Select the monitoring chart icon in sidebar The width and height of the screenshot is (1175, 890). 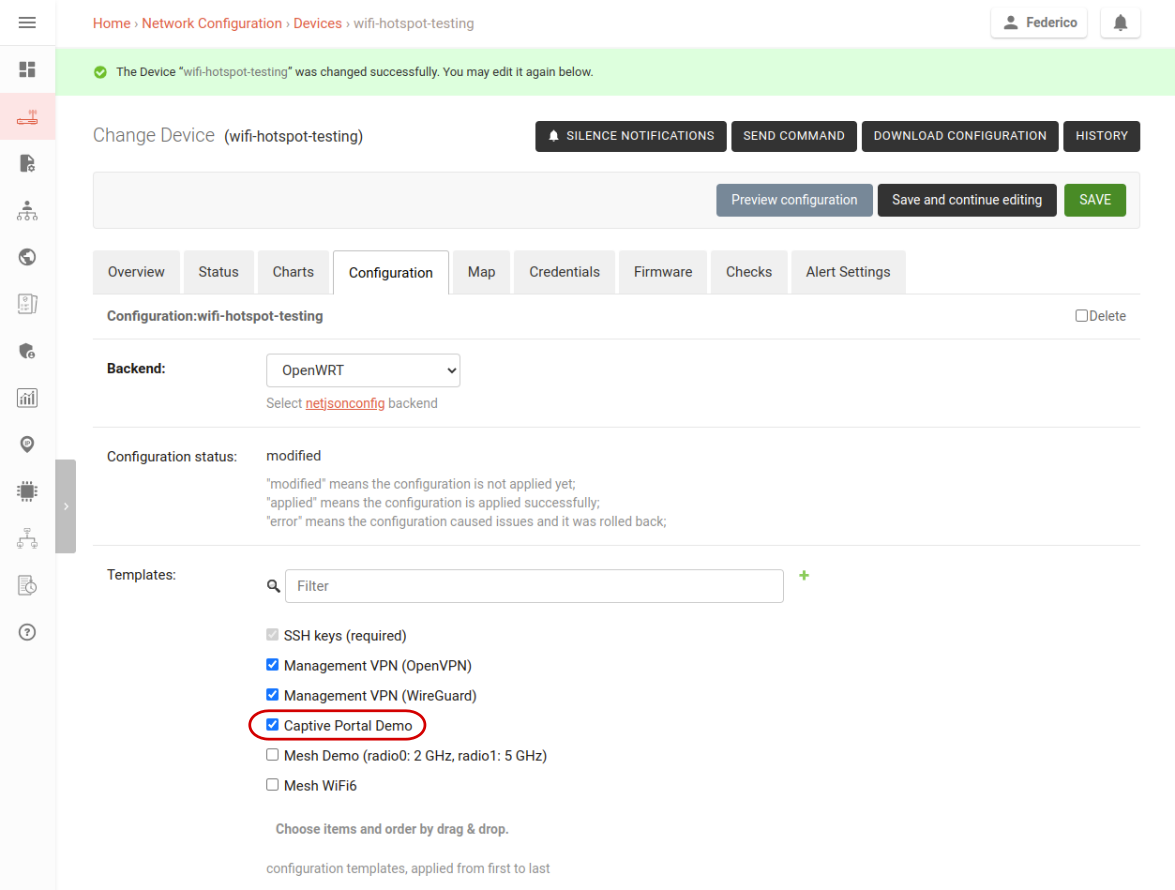[x=27, y=397]
